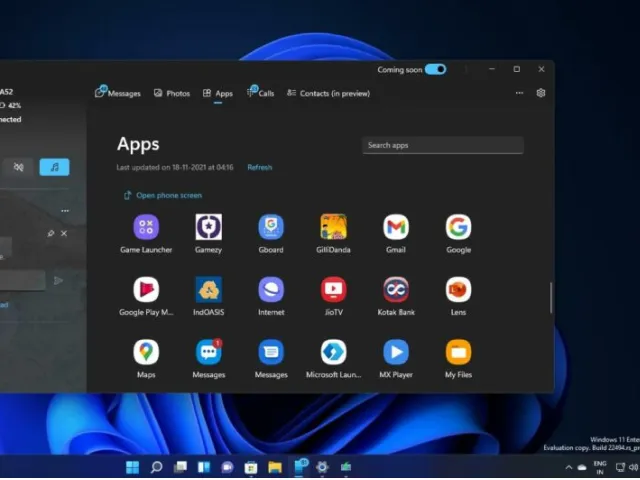Open the settings gear in Phone app
Viewport: 640px width, 480px height.
click(541, 93)
